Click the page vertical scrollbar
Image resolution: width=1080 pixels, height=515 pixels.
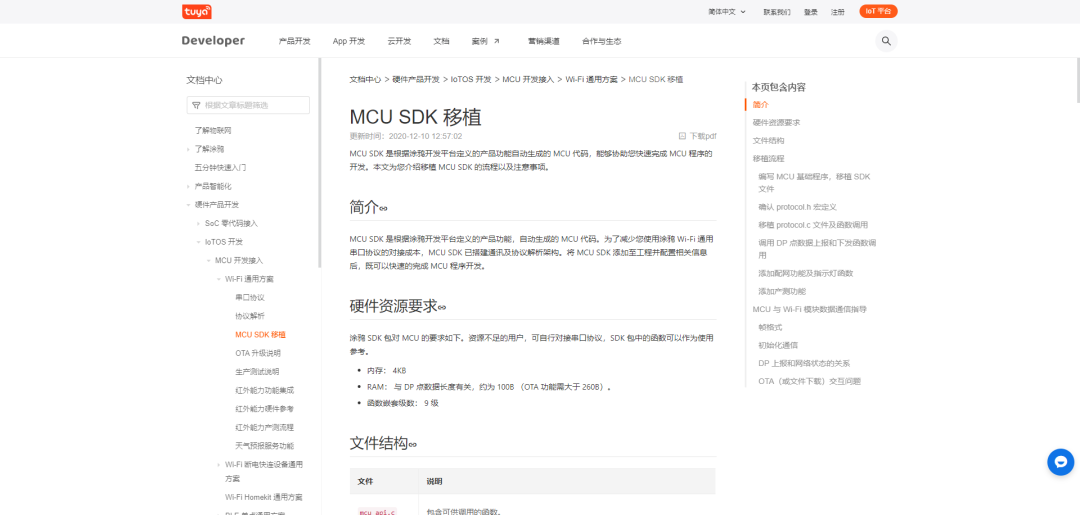[x=1077, y=80]
